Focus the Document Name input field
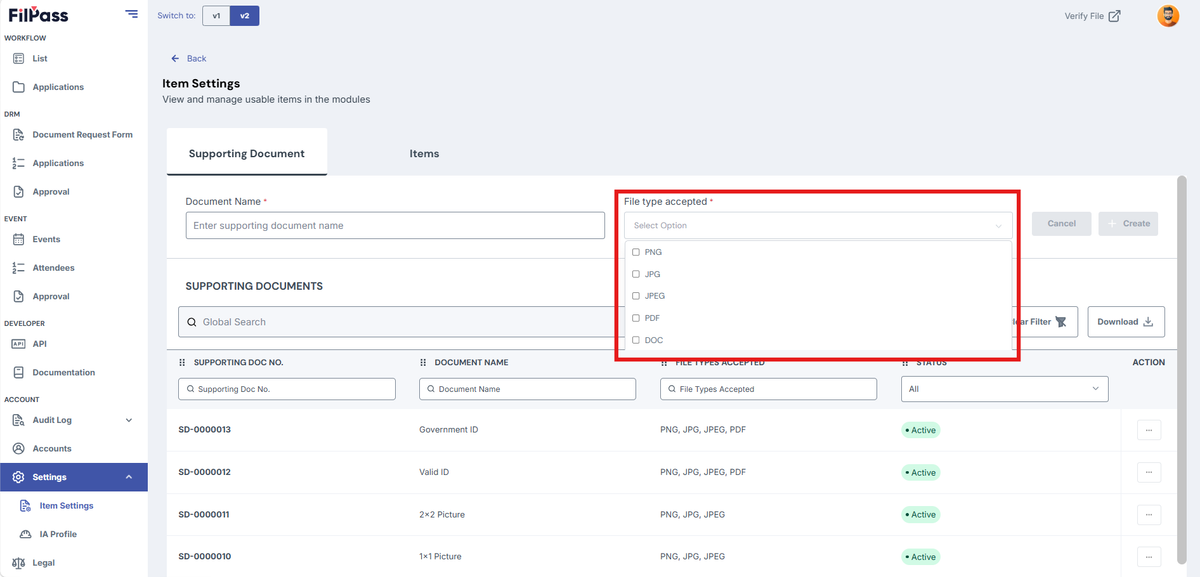Image resolution: width=1200 pixels, height=577 pixels. point(395,226)
